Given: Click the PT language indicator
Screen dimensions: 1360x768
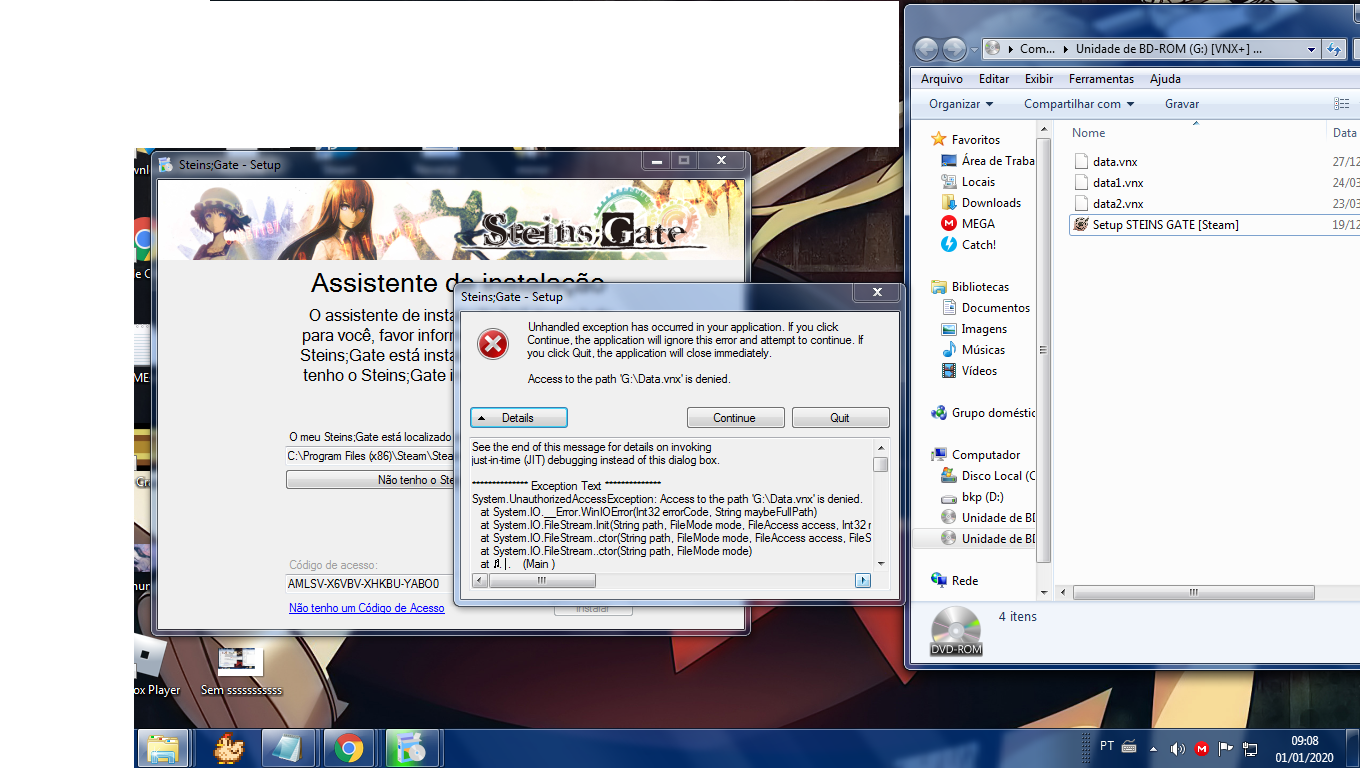Looking at the screenshot, I should tap(1107, 746).
